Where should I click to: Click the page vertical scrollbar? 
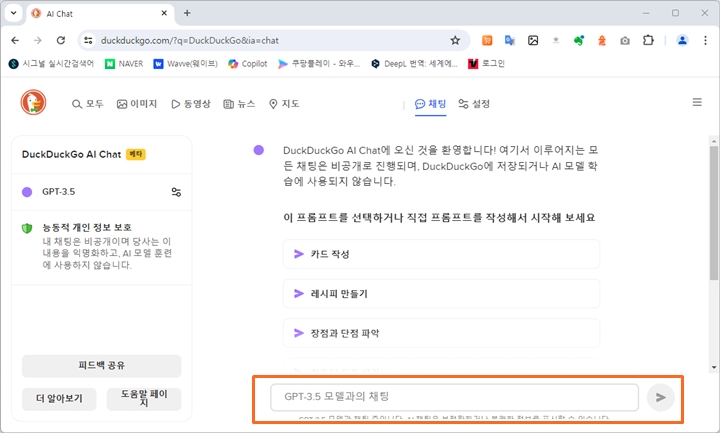pyautogui.click(x=714, y=213)
